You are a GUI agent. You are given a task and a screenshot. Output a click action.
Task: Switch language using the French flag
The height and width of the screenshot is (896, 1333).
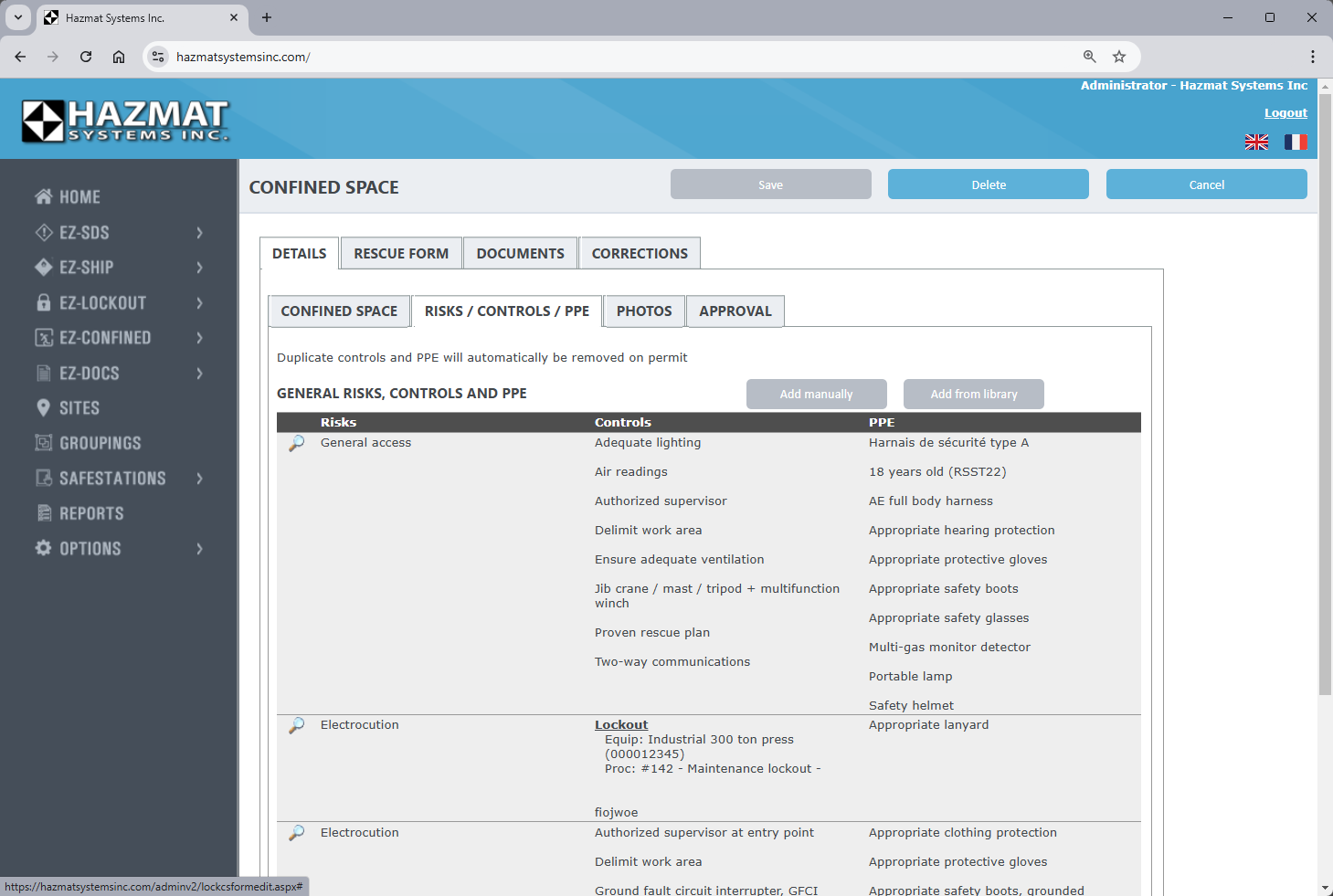(1296, 142)
